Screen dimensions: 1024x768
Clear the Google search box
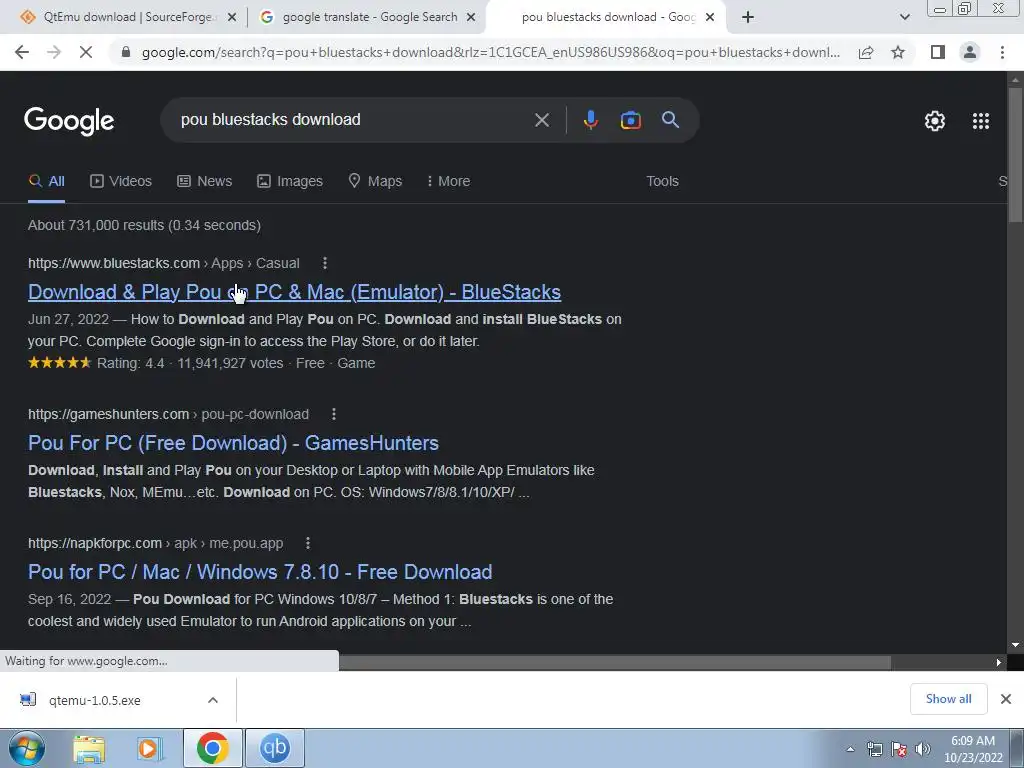[x=541, y=120]
